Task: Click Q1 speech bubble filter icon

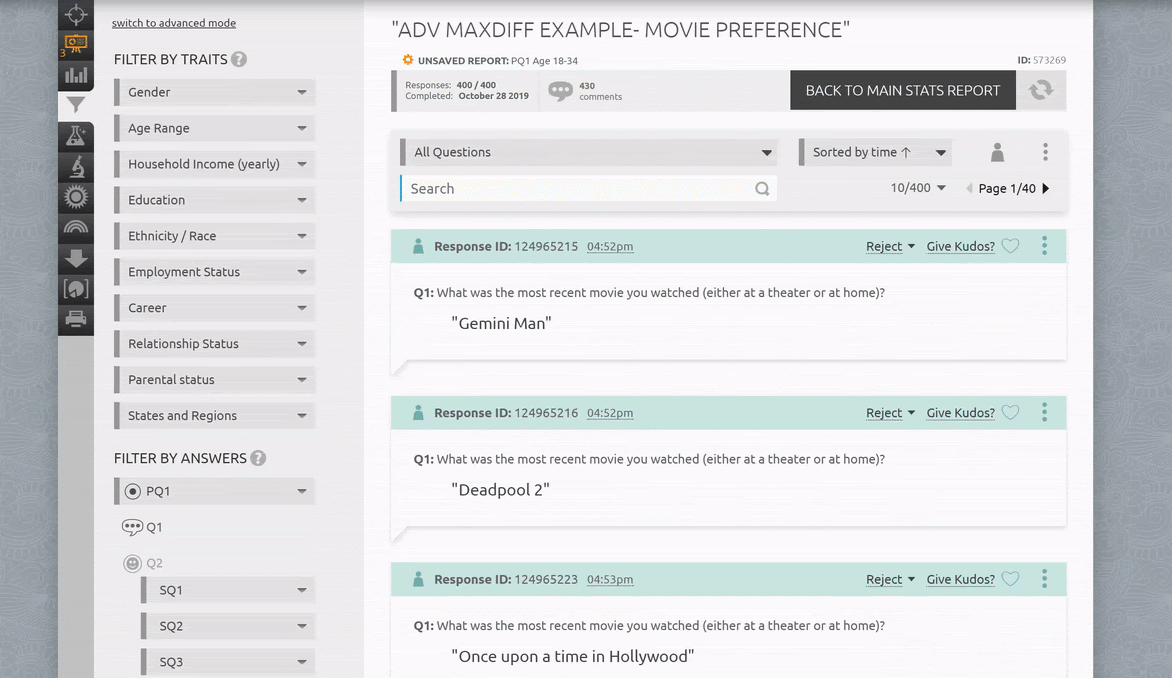Action: 132,527
